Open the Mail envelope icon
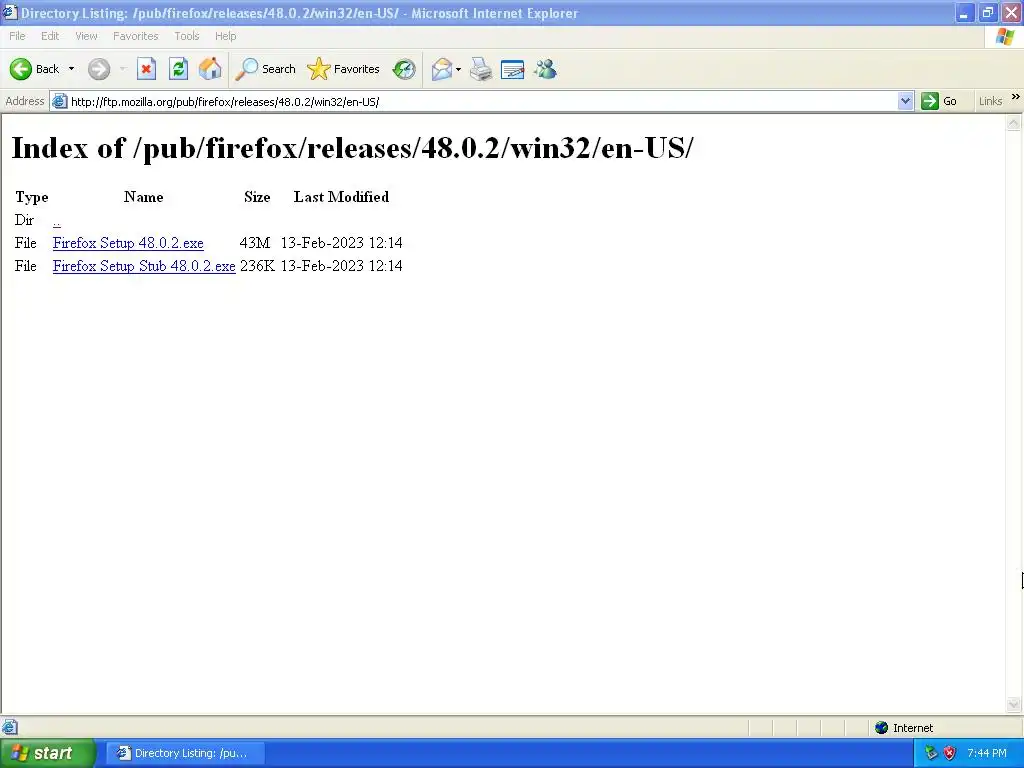This screenshot has width=1024, height=768. (441, 69)
